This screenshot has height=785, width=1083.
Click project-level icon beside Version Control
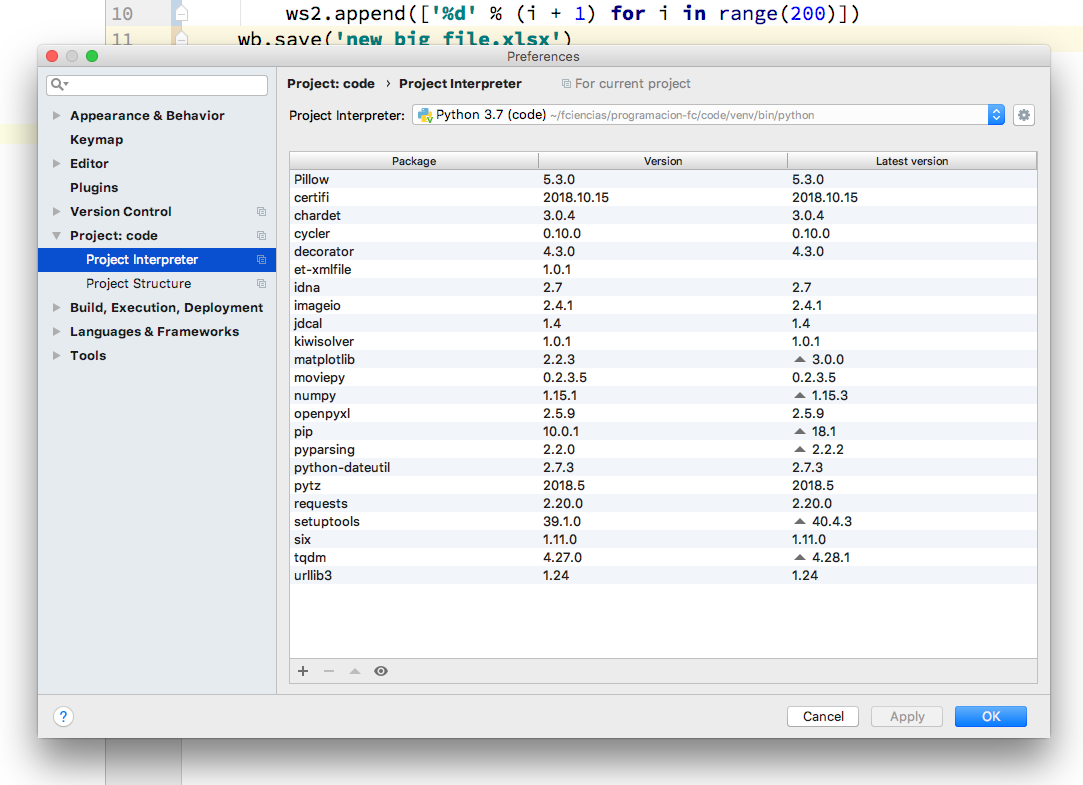[261, 212]
